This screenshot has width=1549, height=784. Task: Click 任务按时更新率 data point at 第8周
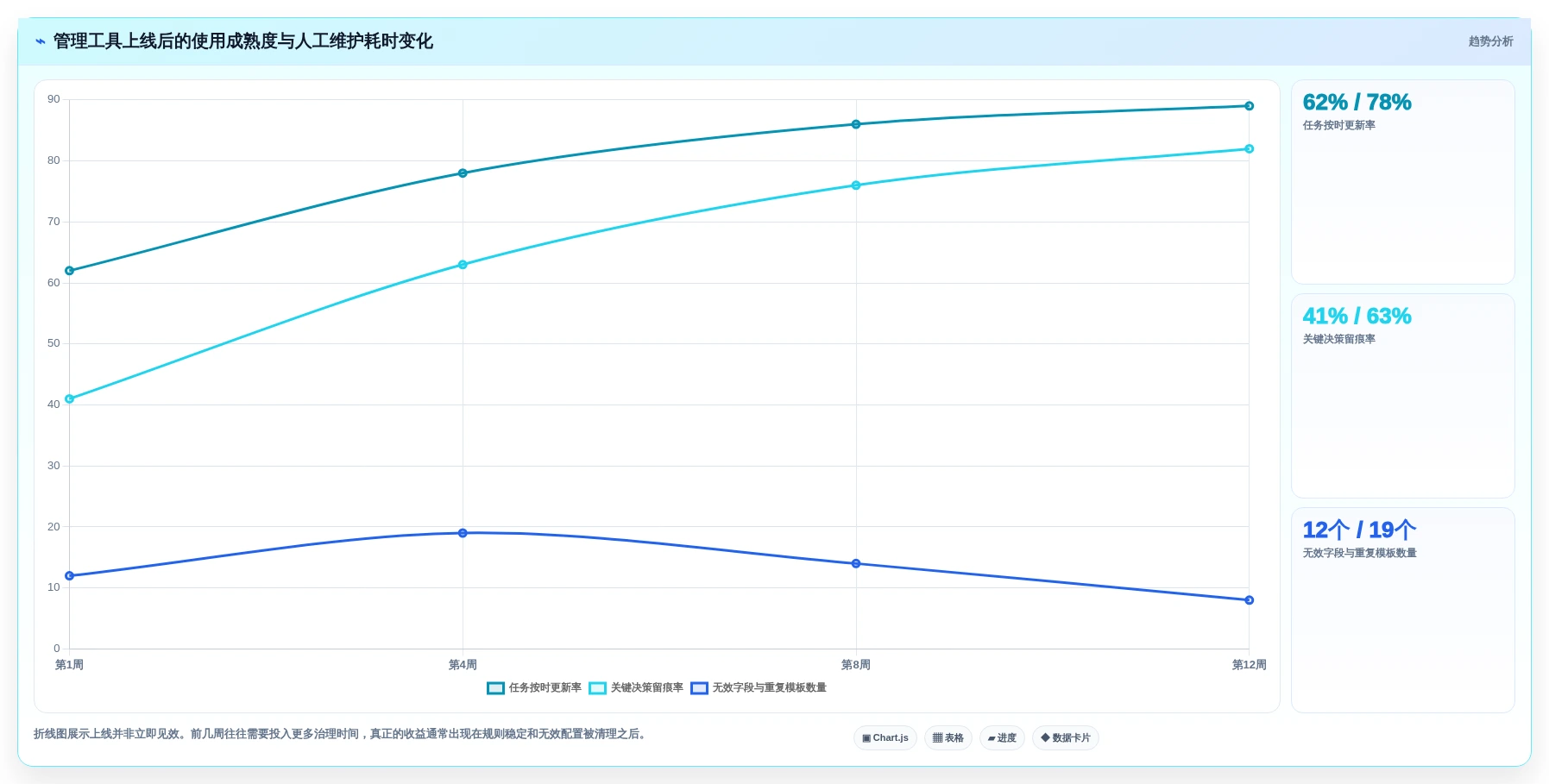856,124
